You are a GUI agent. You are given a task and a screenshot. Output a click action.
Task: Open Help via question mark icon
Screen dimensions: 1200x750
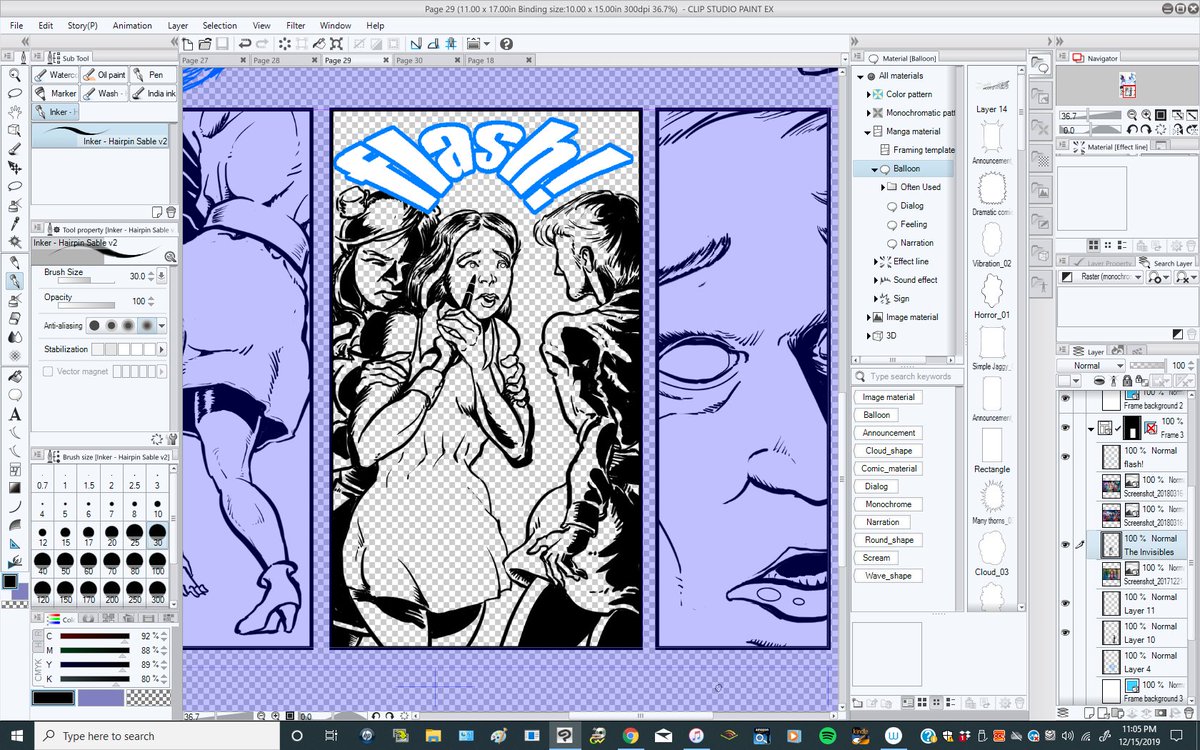(506, 44)
